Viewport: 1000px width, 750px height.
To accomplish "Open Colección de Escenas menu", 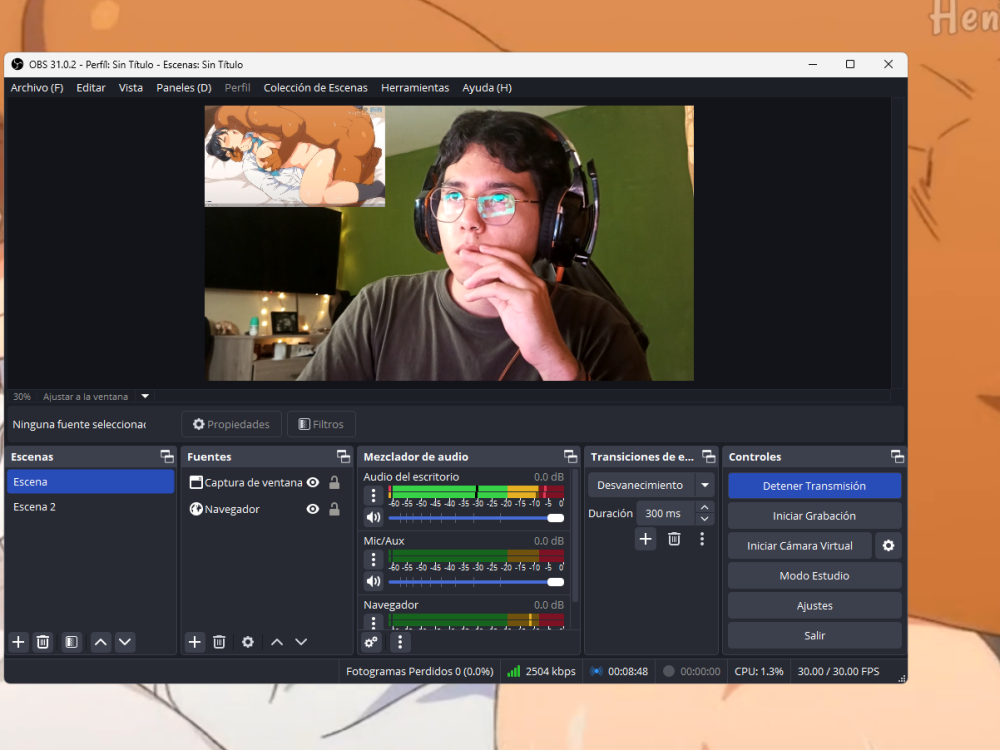I will (x=316, y=87).
